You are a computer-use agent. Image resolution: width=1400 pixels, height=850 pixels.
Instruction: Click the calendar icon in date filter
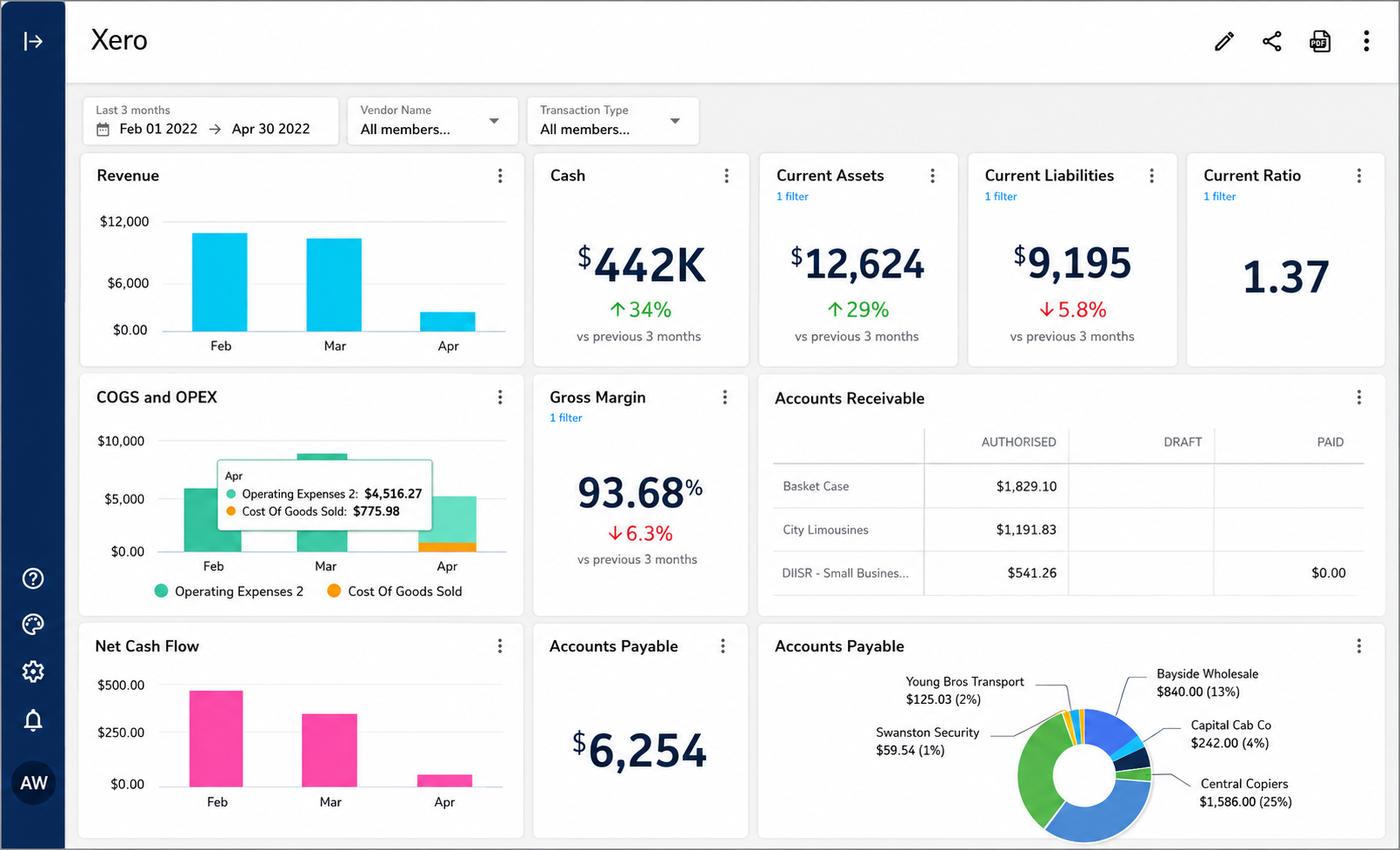103,130
